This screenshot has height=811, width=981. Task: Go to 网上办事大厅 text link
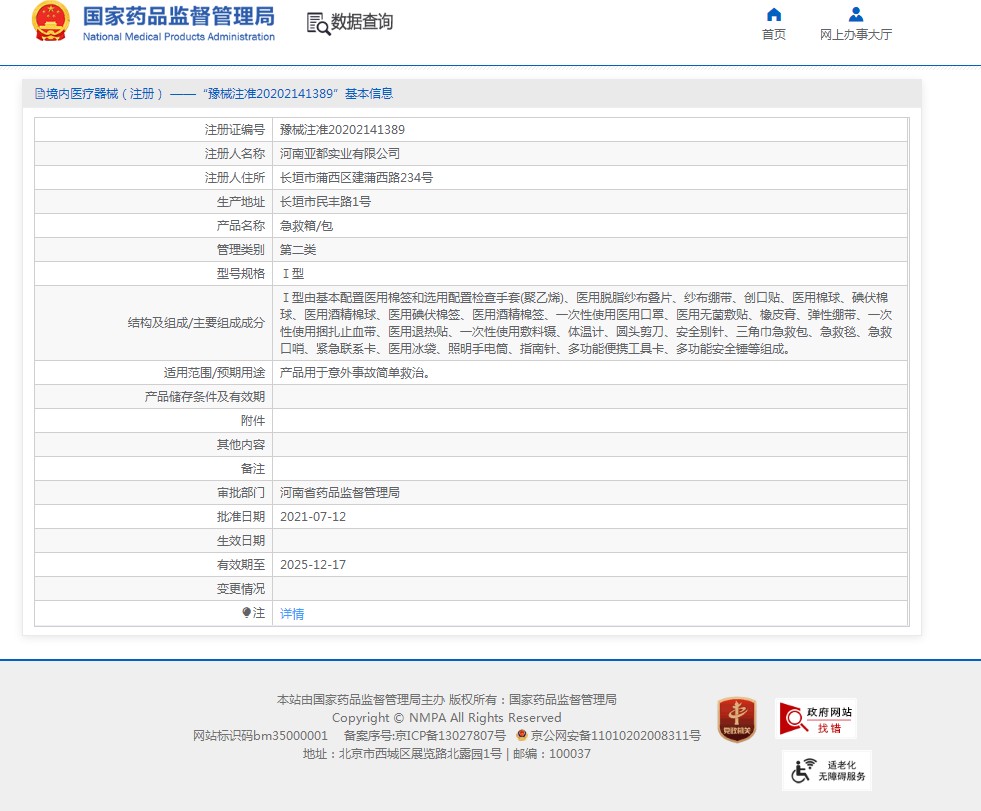856,34
